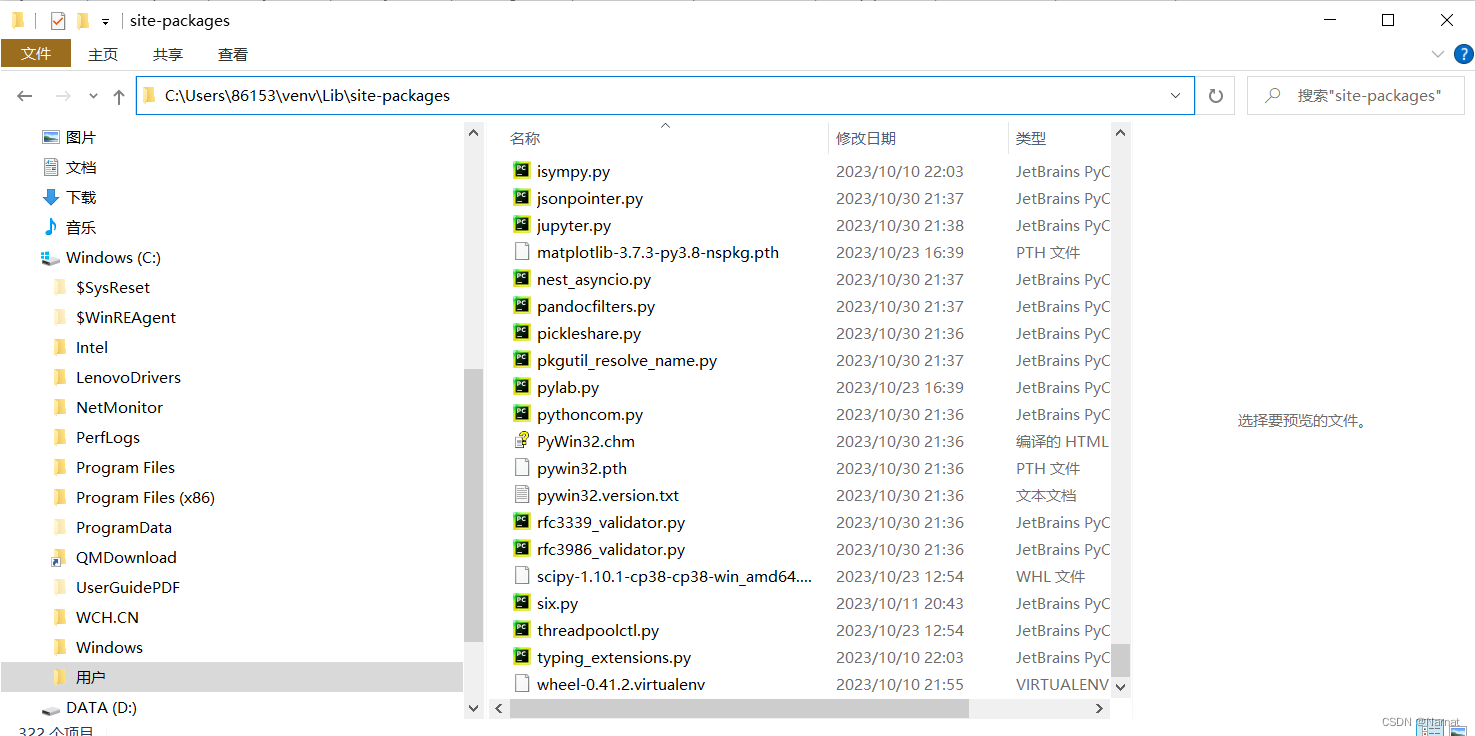Click the scipy WHL file icon
The image size is (1475, 736).
521,576
